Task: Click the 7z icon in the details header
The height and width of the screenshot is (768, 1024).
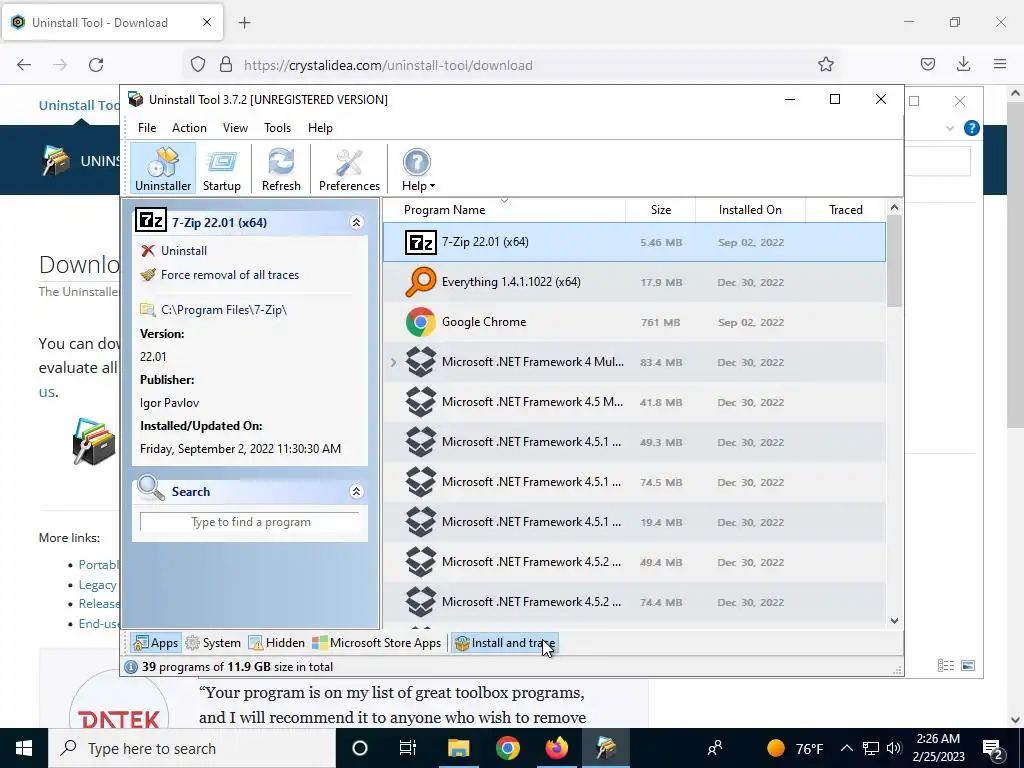Action: 151,221
